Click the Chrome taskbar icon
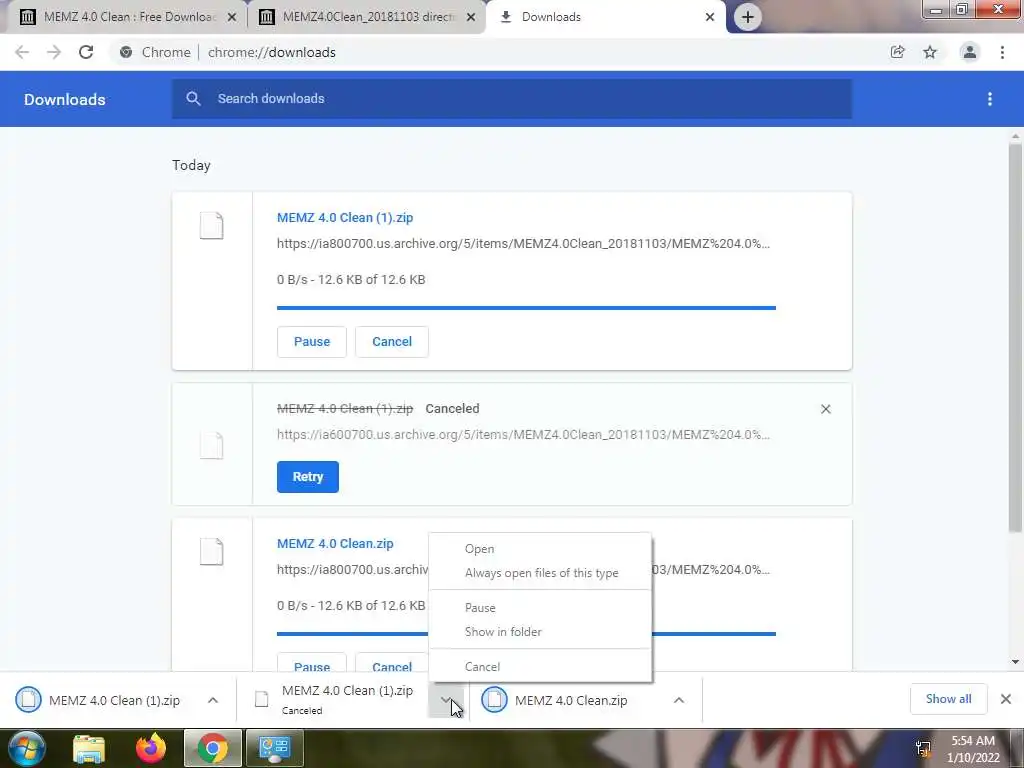This screenshot has height=768, width=1024. (212, 748)
